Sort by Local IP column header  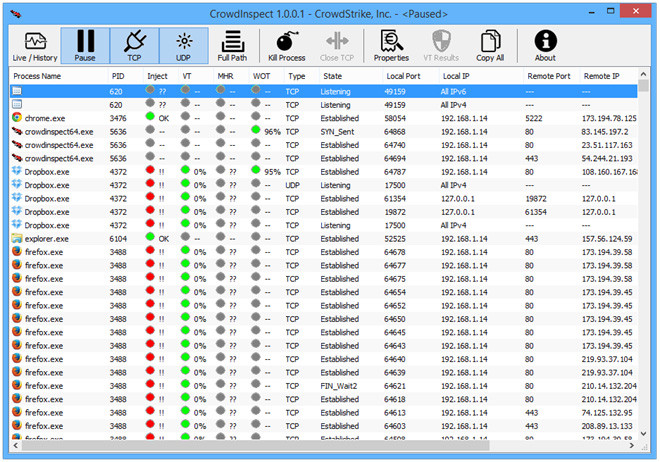pyautogui.click(x=456, y=76)
